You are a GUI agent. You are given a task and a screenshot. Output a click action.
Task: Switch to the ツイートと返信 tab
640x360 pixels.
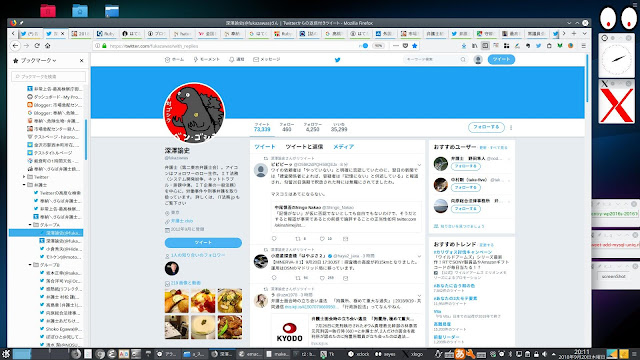tap(304, 147)
